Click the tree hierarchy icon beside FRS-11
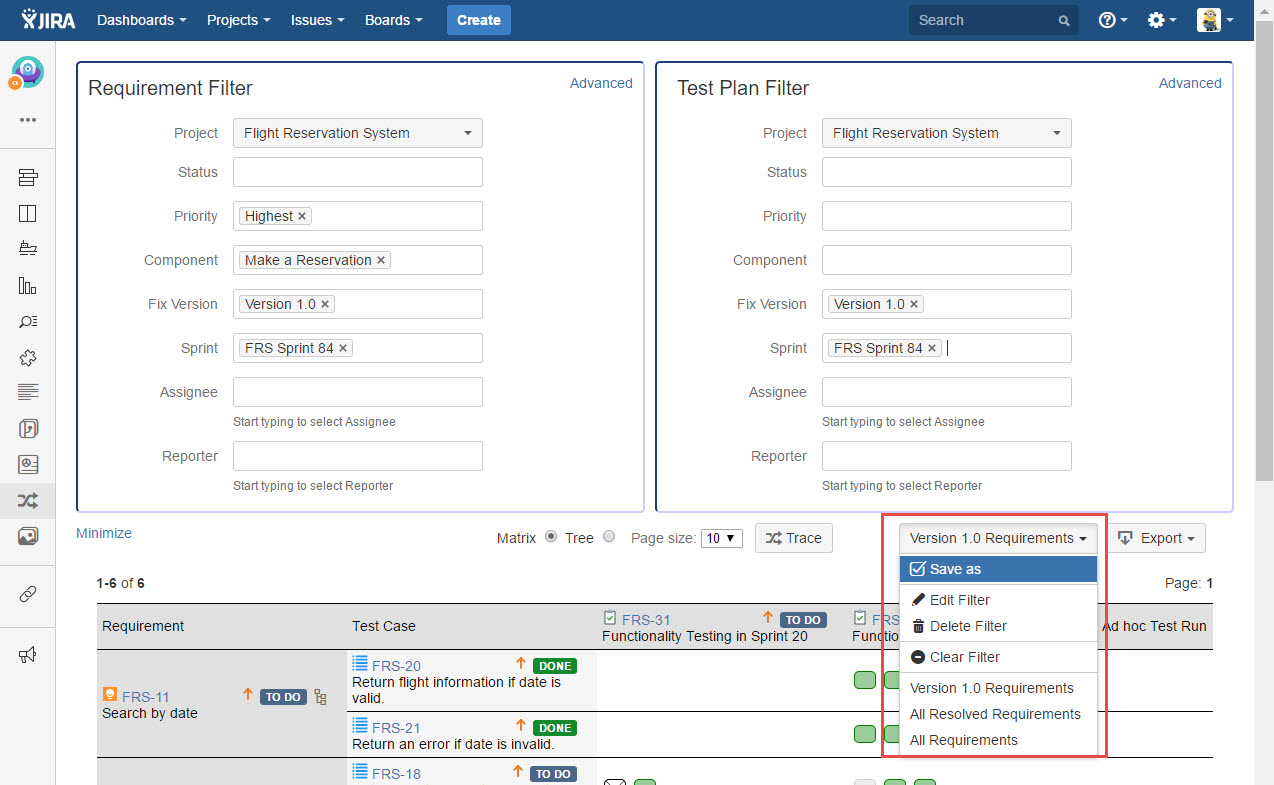The width and height of the screenshot is (1274, 785). [321, 697]
